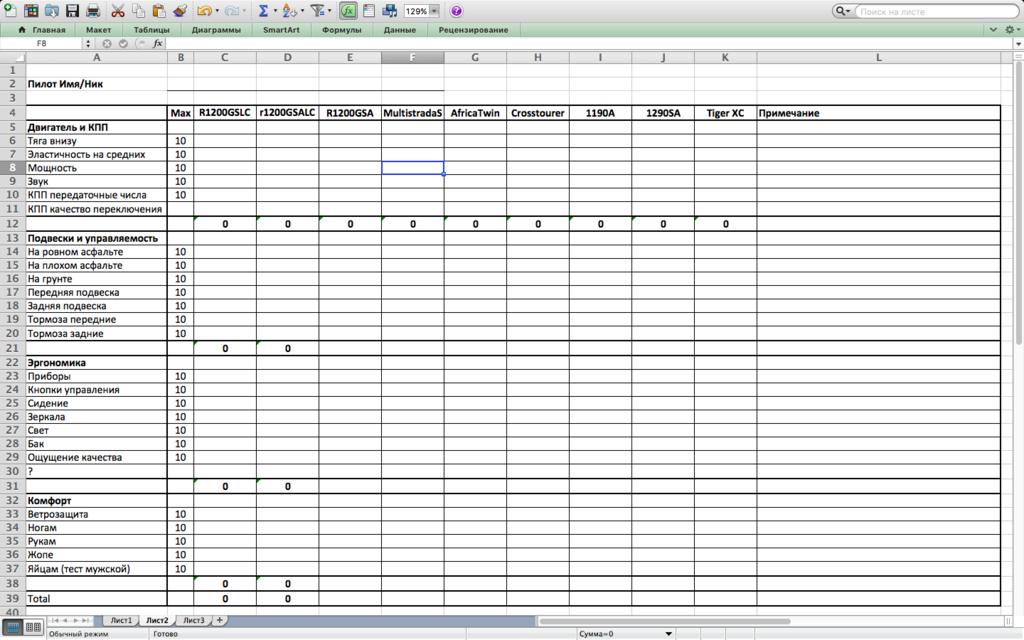Click the AutoSum sigma icon
The image size is (1024, 640).
pyautogui.click(x=263, y=11)
